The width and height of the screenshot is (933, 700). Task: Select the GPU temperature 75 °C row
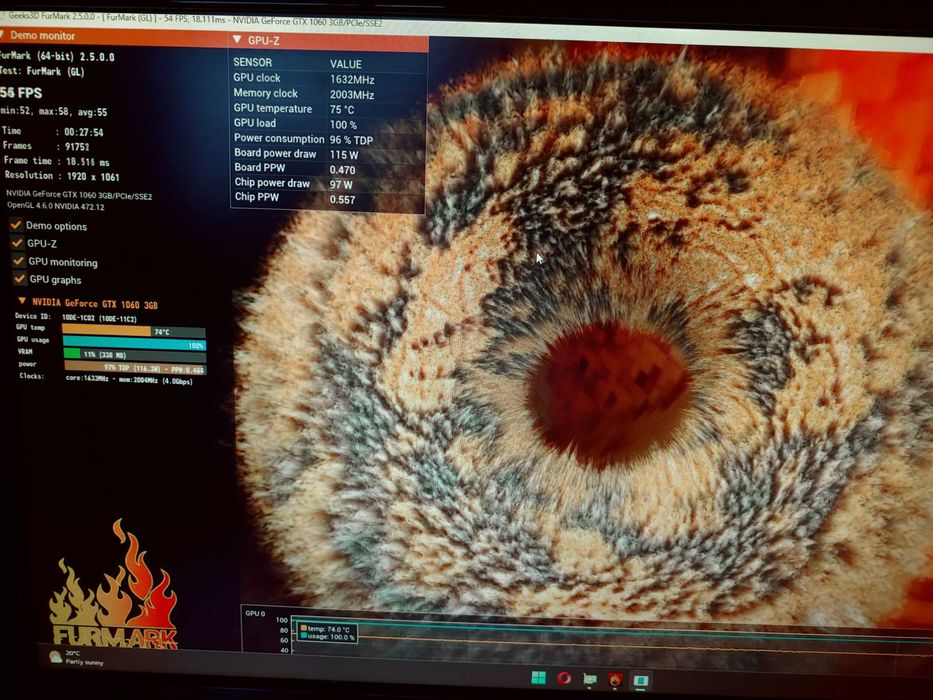point(328,109)
